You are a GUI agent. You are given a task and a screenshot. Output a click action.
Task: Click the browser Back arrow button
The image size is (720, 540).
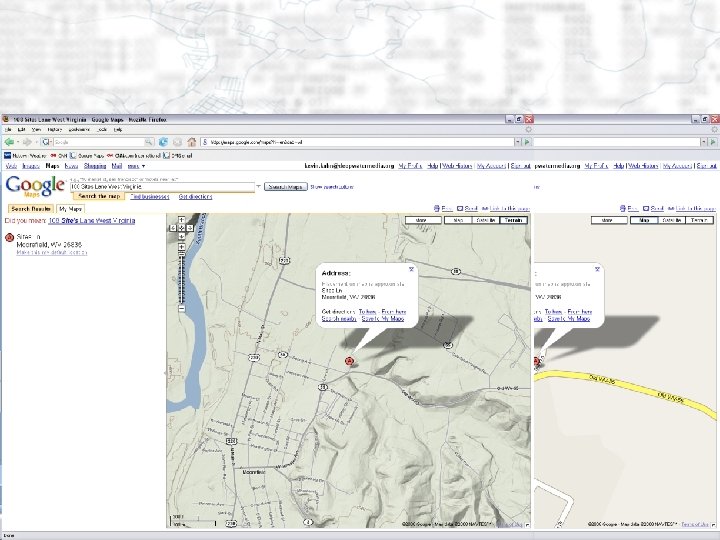tap(11, 142)
